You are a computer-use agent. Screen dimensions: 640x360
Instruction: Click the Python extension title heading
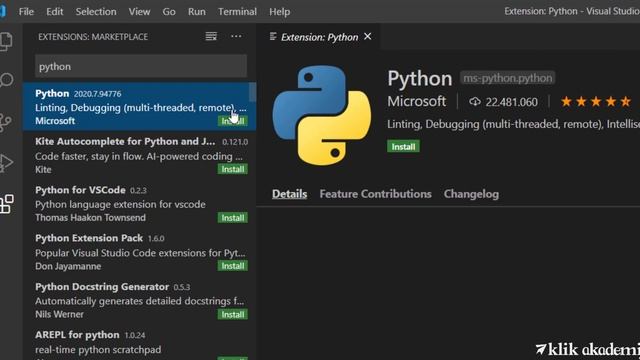(x=420, y=78)
